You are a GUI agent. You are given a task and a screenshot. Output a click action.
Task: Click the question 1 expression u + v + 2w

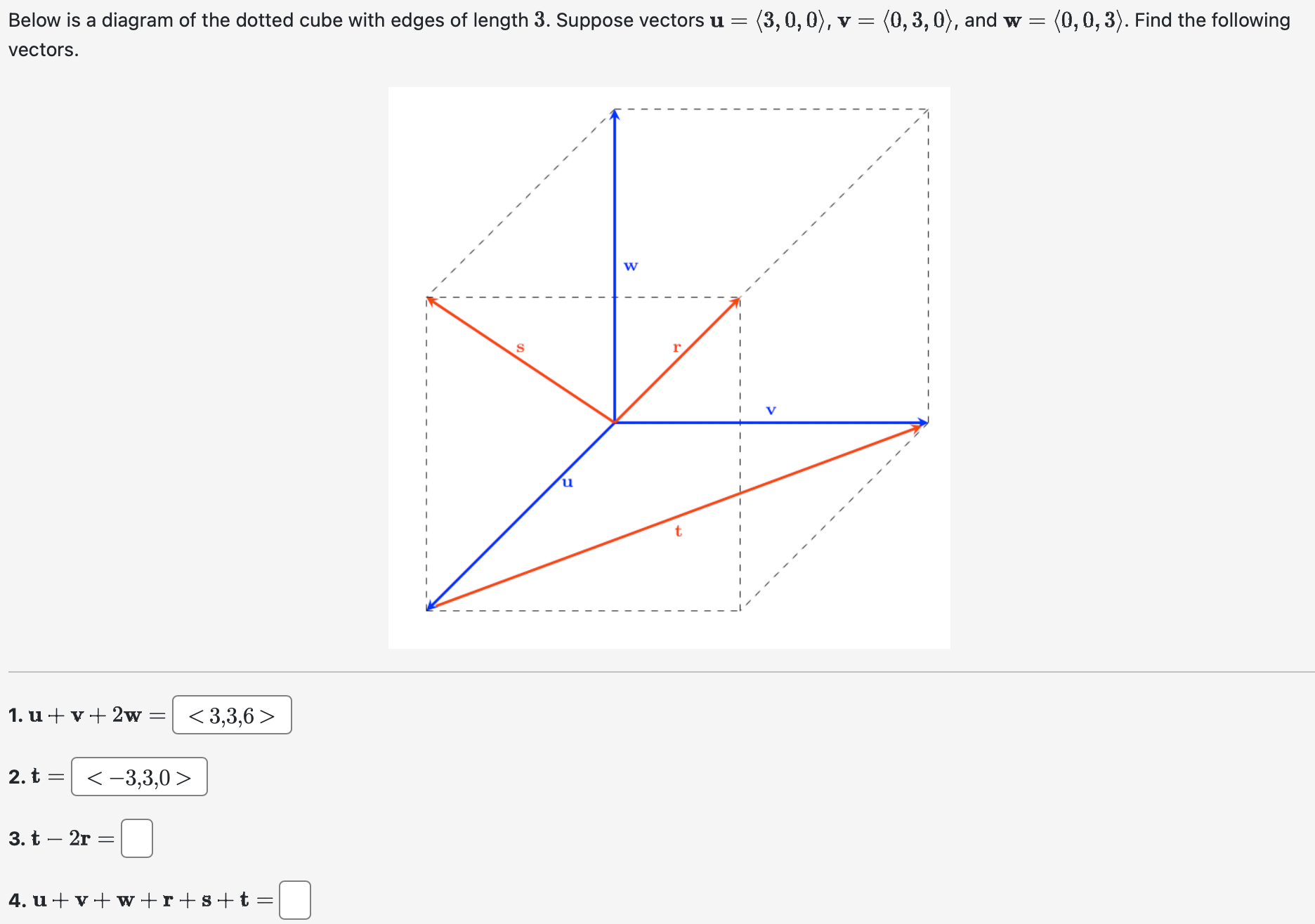tap(84, 715)
